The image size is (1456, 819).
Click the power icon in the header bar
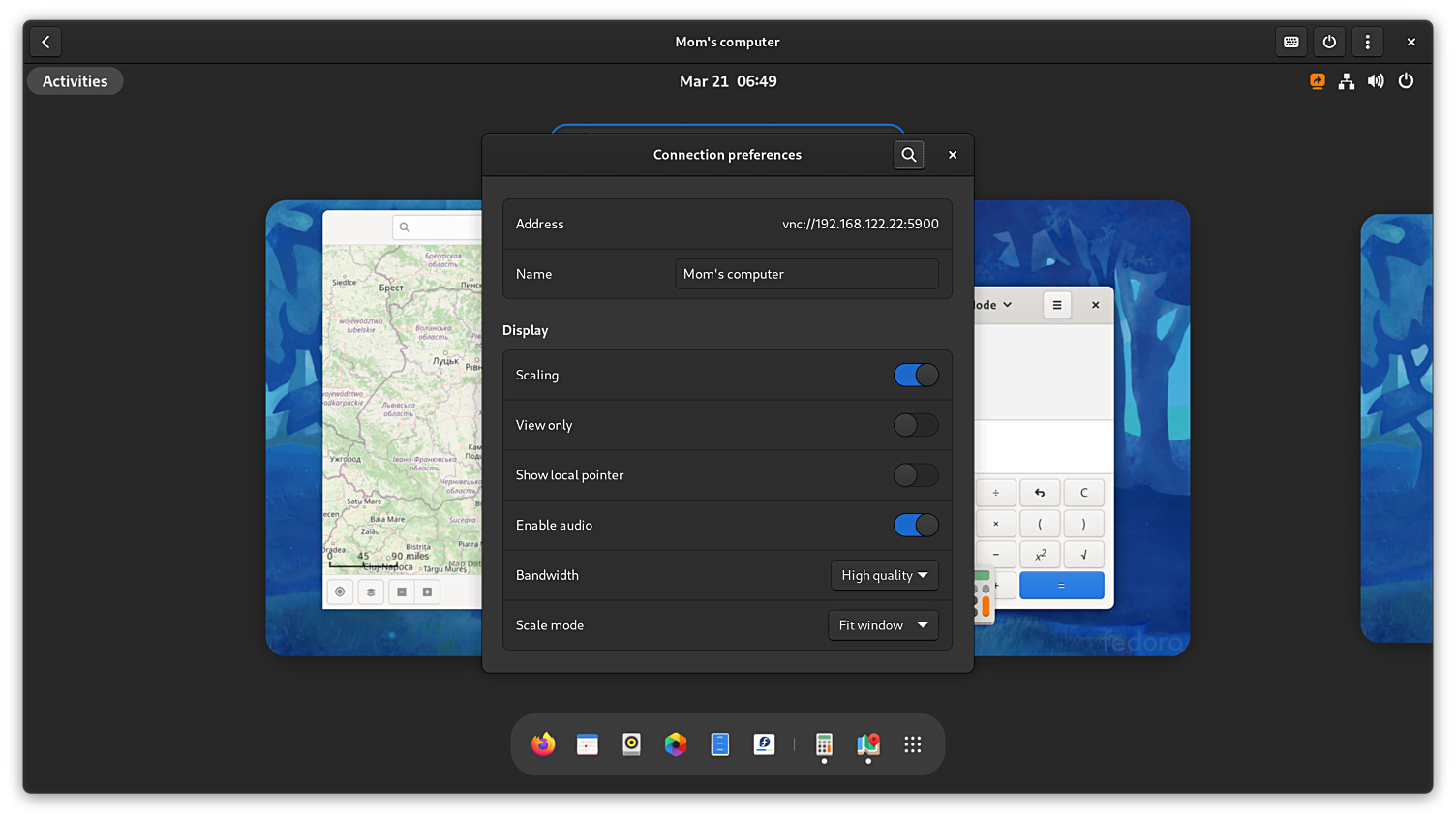point(1329,42)
